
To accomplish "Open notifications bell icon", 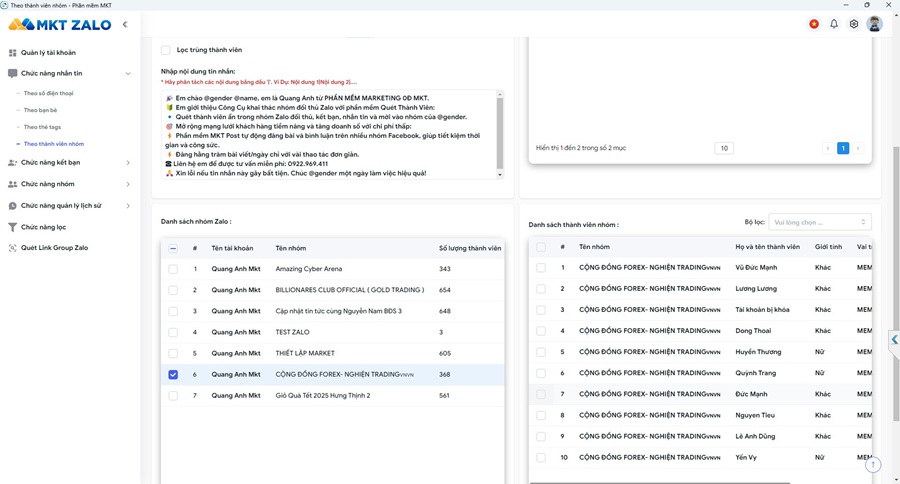I will coord(834,24).
